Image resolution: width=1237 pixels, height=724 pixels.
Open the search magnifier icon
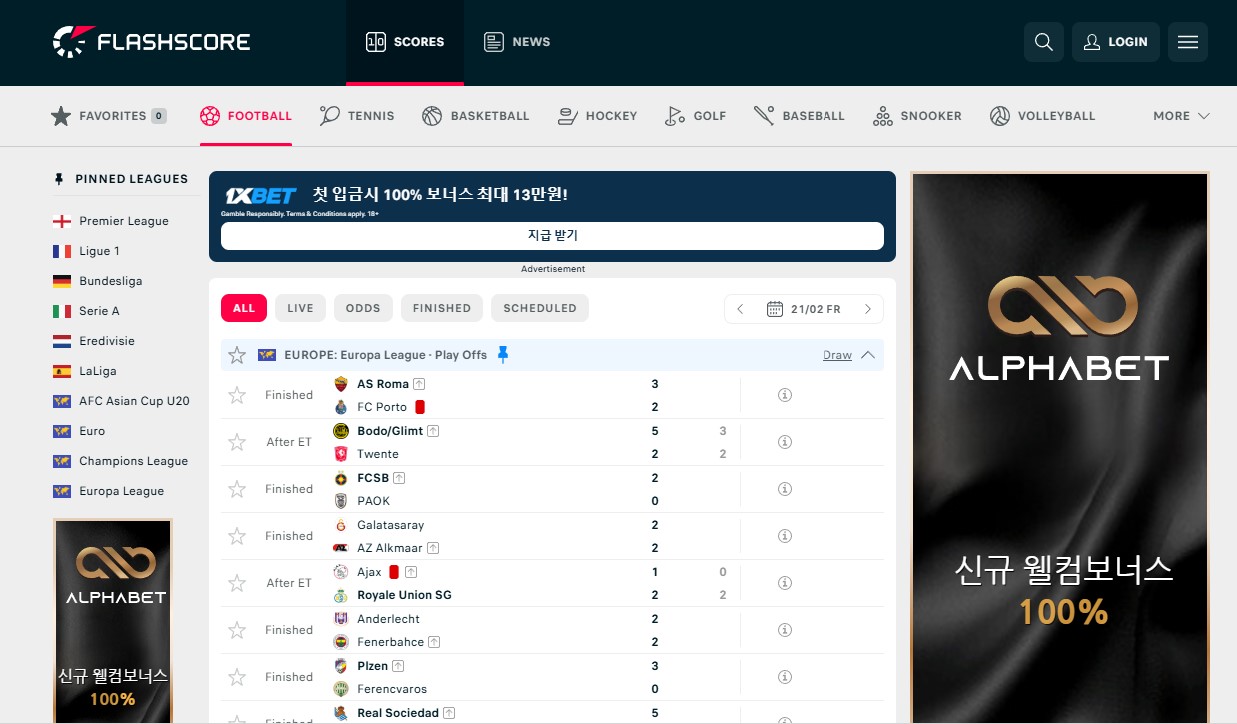[1043, 42]
